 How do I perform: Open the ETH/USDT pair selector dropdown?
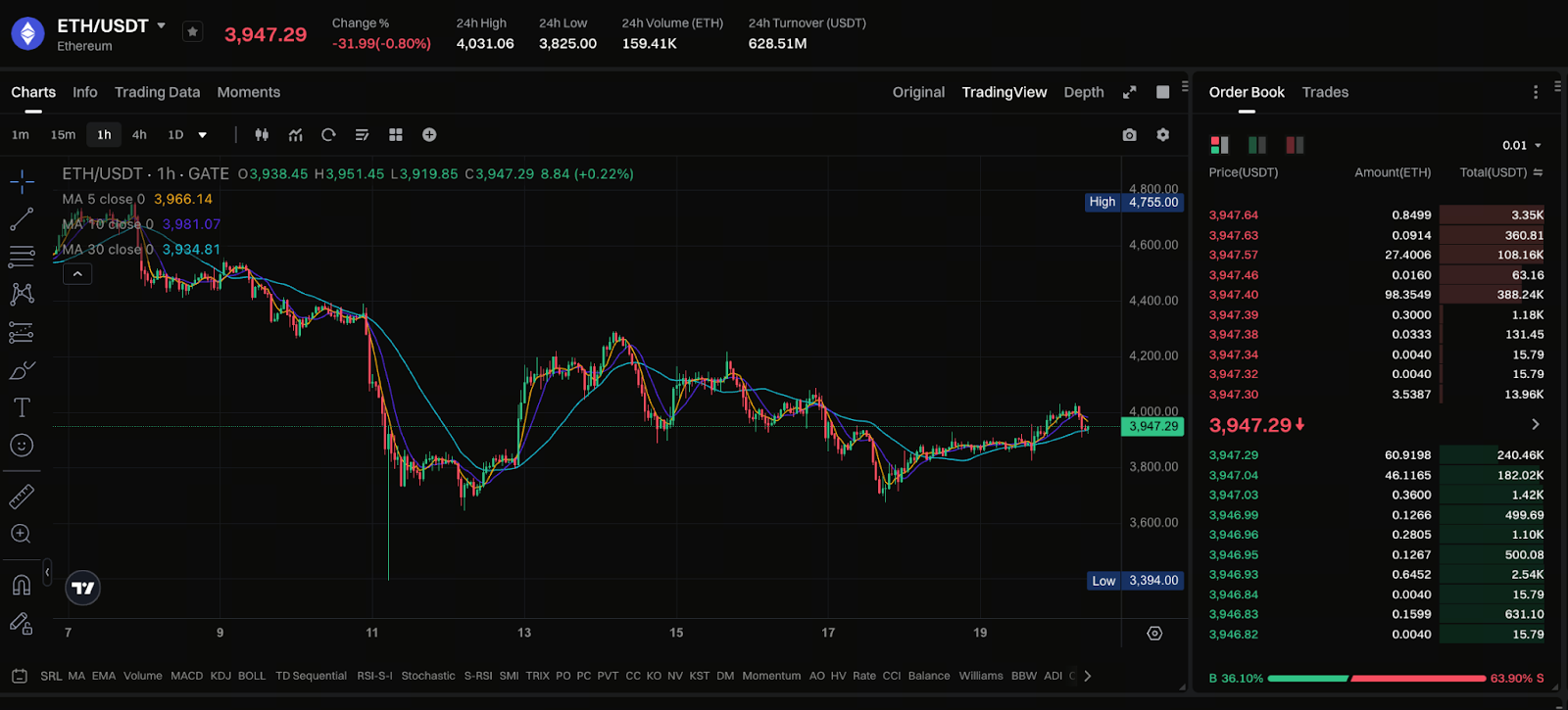pyautogui.click(x=162, y=25)
